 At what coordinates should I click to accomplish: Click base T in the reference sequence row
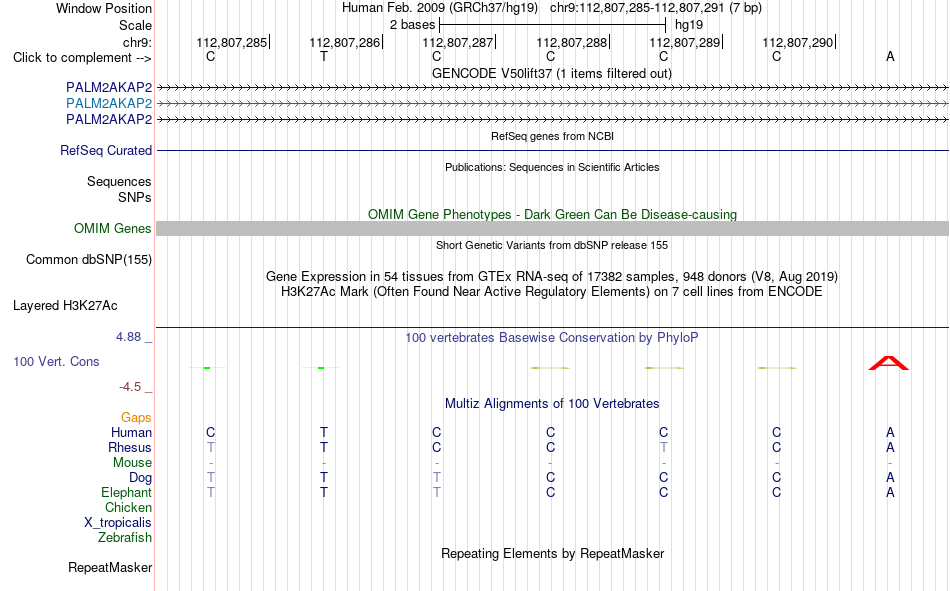[324, 56]
